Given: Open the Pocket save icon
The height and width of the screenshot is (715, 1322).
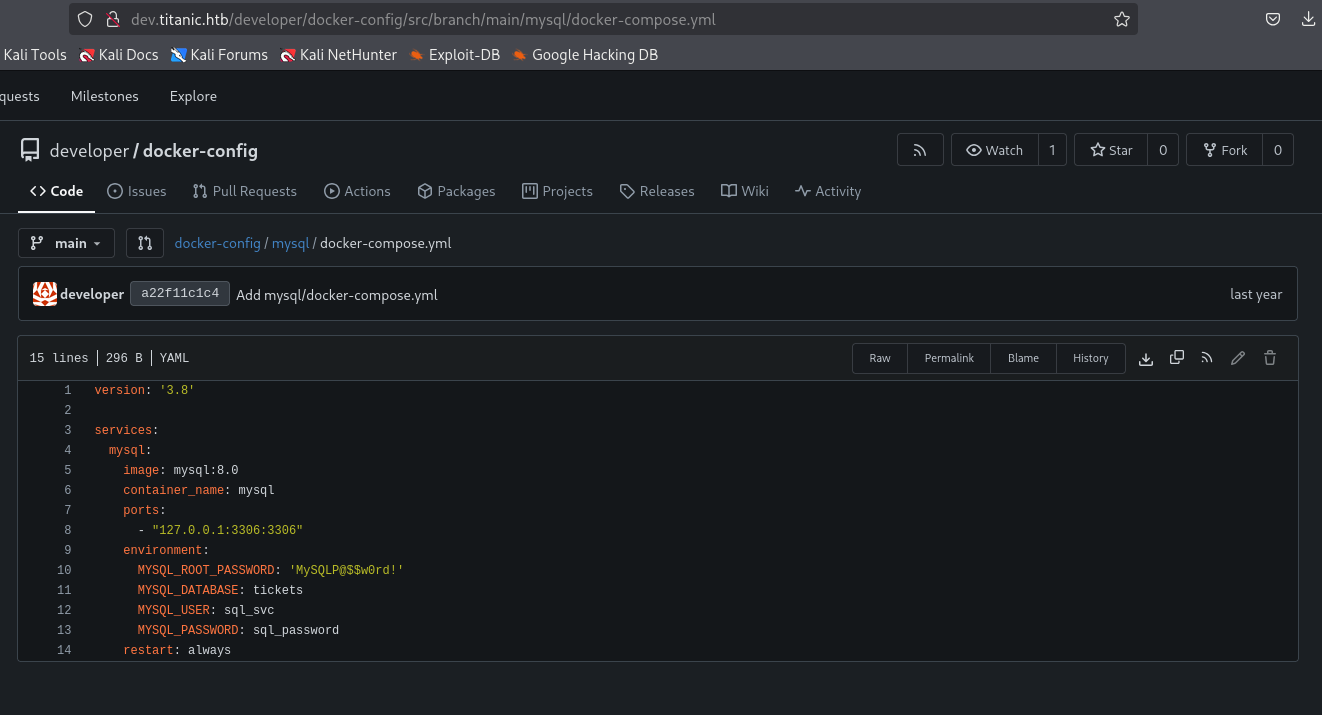Looking at the screenshot, I should click(x=1273, y=19).
